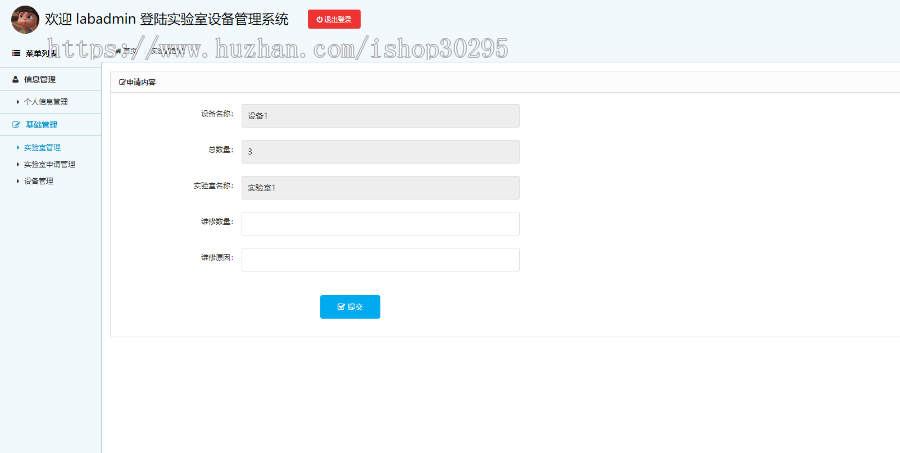Viewport: 900px width, 453px height.
Task: Click the 设备名称: field label
Action: pyautogui.click(x=217, y=114)
